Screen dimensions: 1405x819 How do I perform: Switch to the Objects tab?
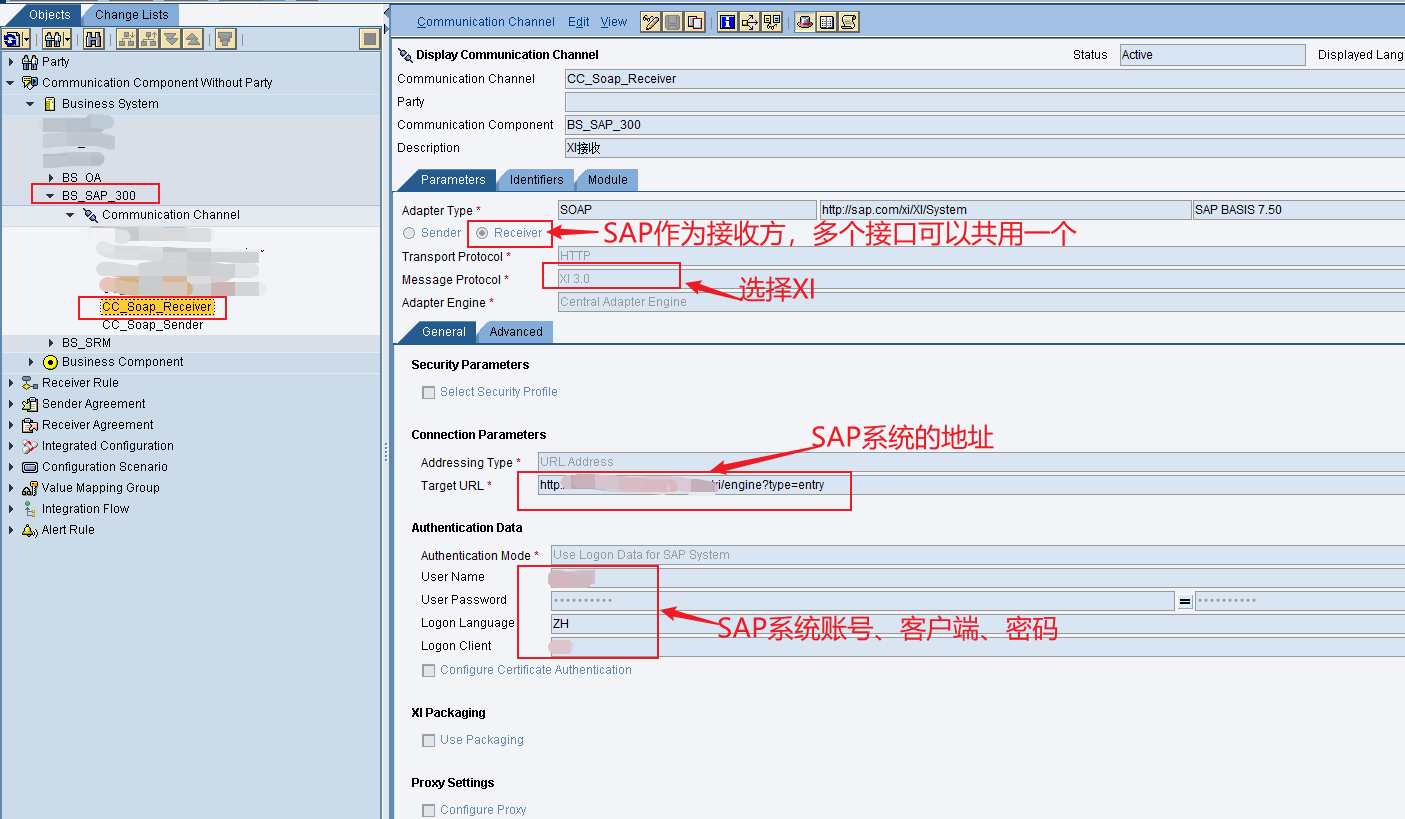pyautogui.click(x=49, y=14)
